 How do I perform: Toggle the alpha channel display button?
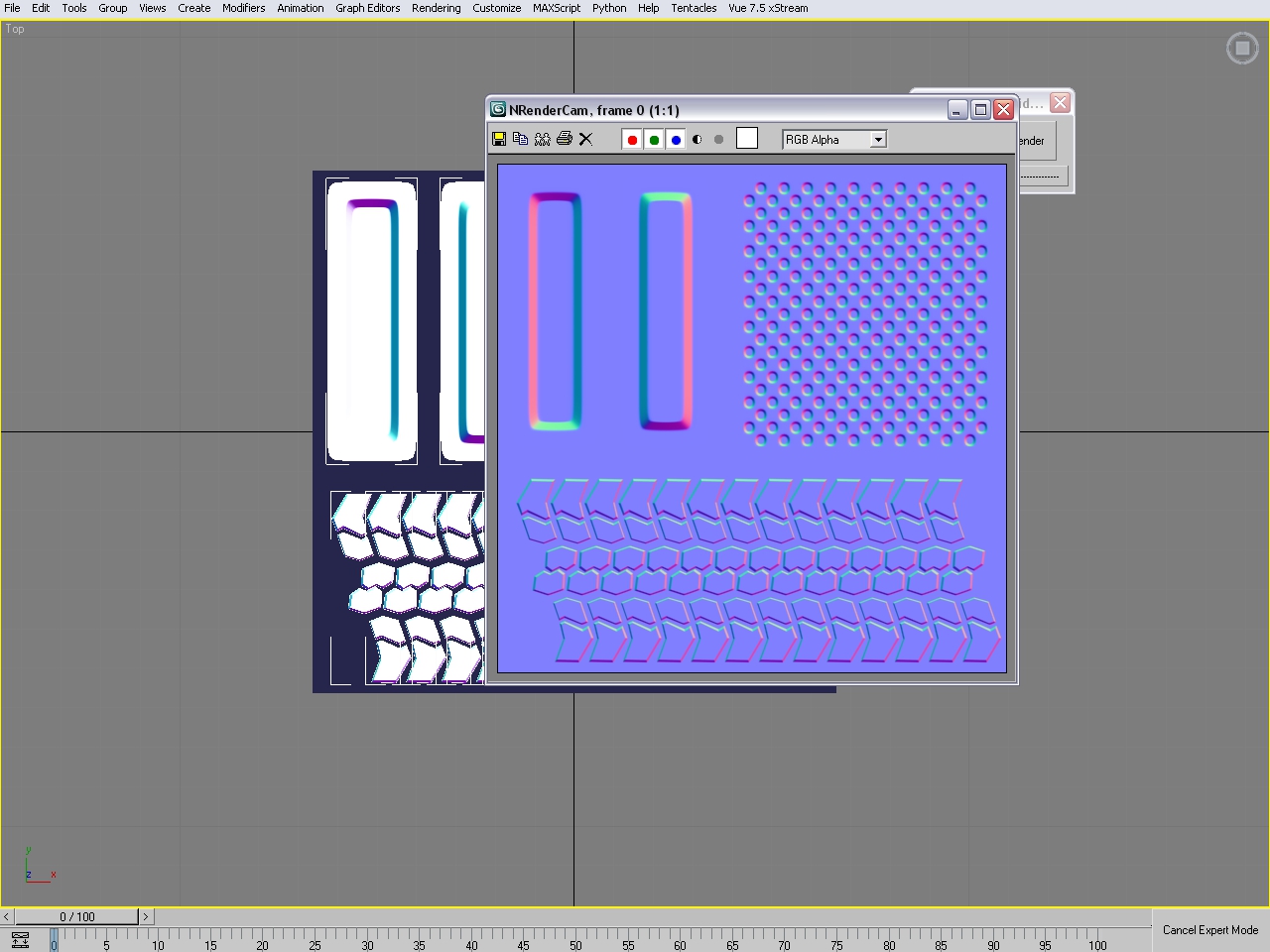pyautogui.click(x=698, y=140)
